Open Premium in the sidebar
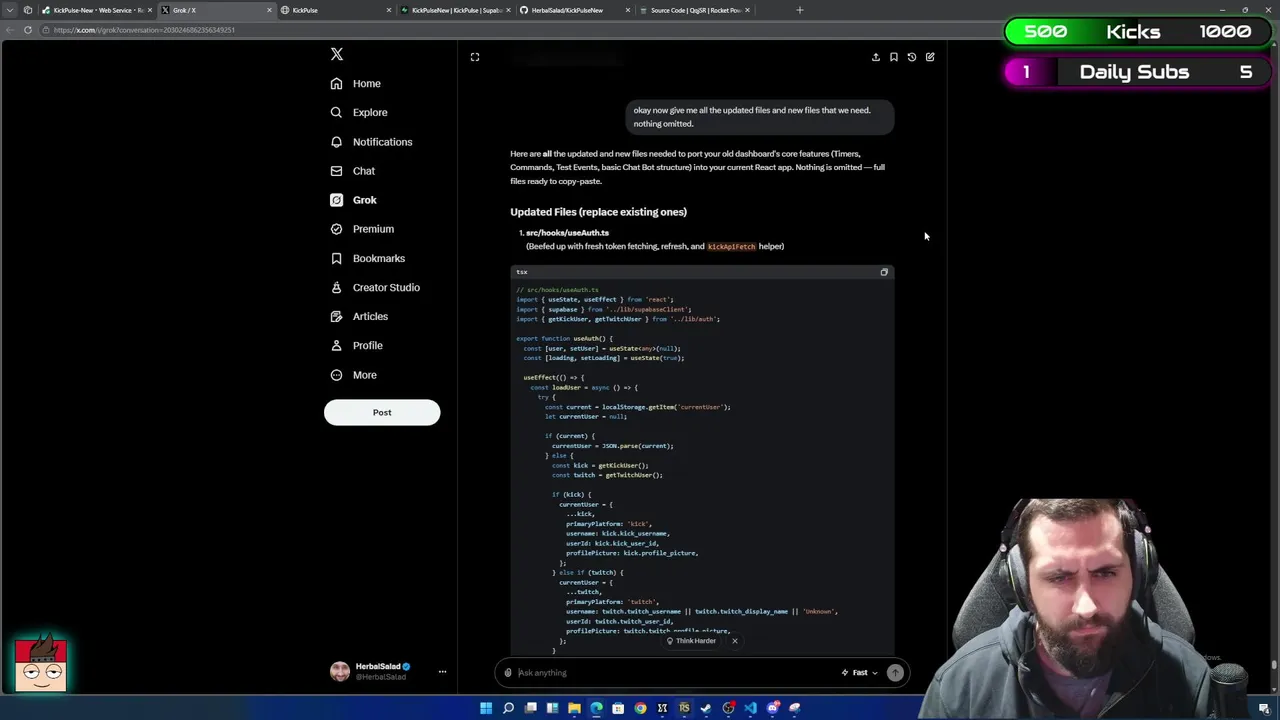This screenshot has width=1280, height=720. [x=362, y=229]
